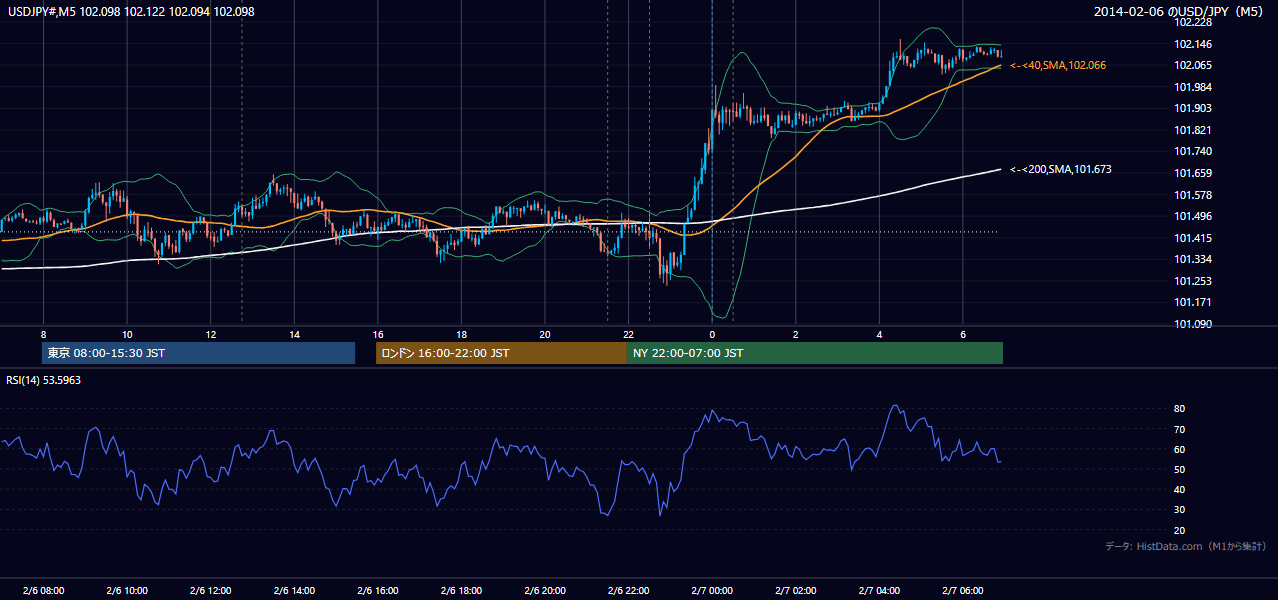Select the London 16:00-22:00 JST session bar
The image size is (1278, 600).
(x=501, y=353)
